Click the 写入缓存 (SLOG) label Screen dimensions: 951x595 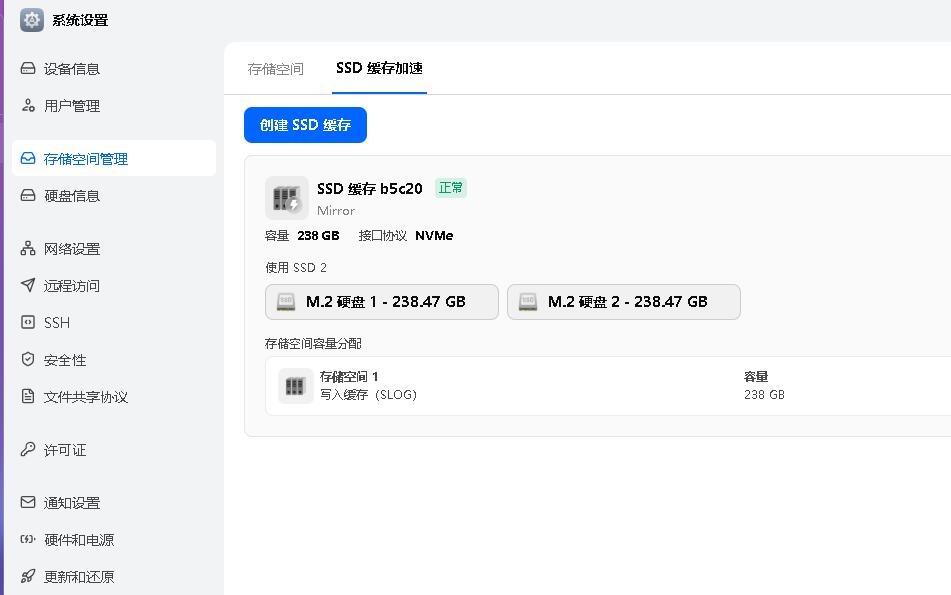pos(368,394)
